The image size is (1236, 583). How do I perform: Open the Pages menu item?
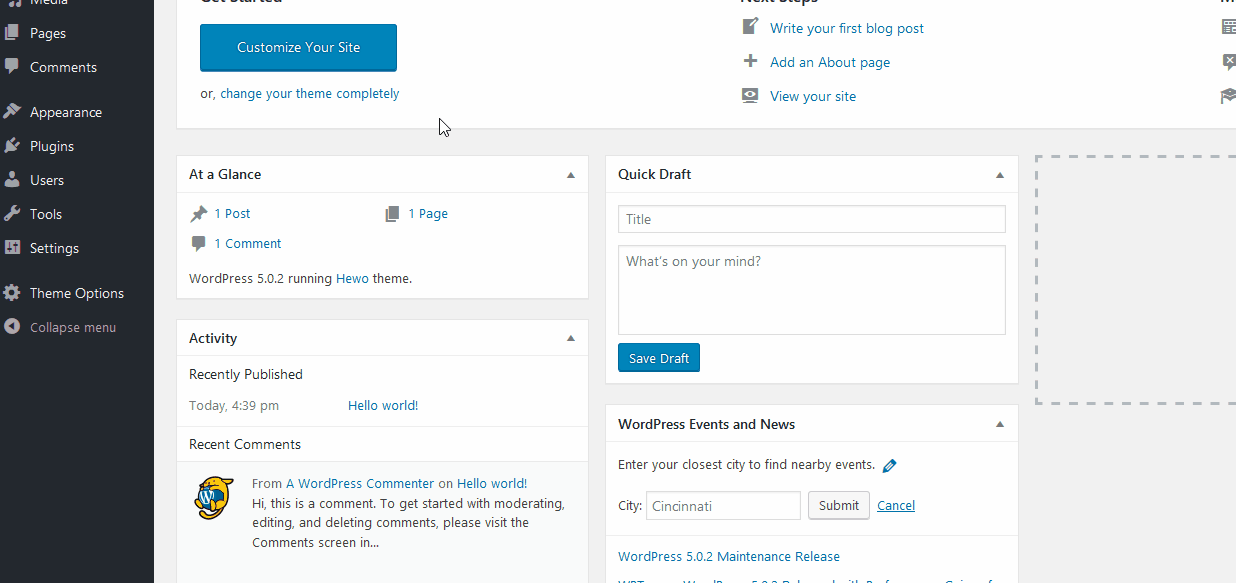pos(48,33)
